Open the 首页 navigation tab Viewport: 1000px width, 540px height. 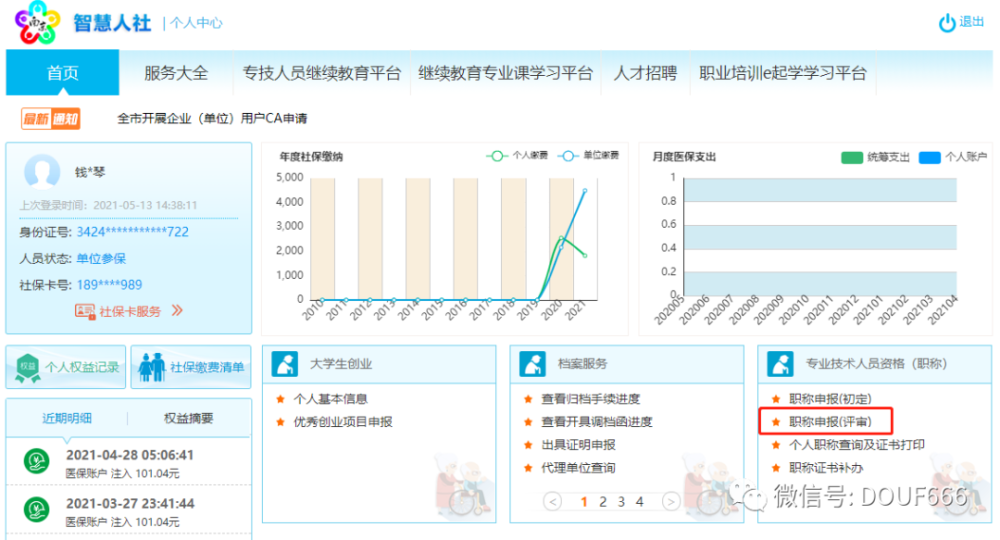tap(62, 73)
